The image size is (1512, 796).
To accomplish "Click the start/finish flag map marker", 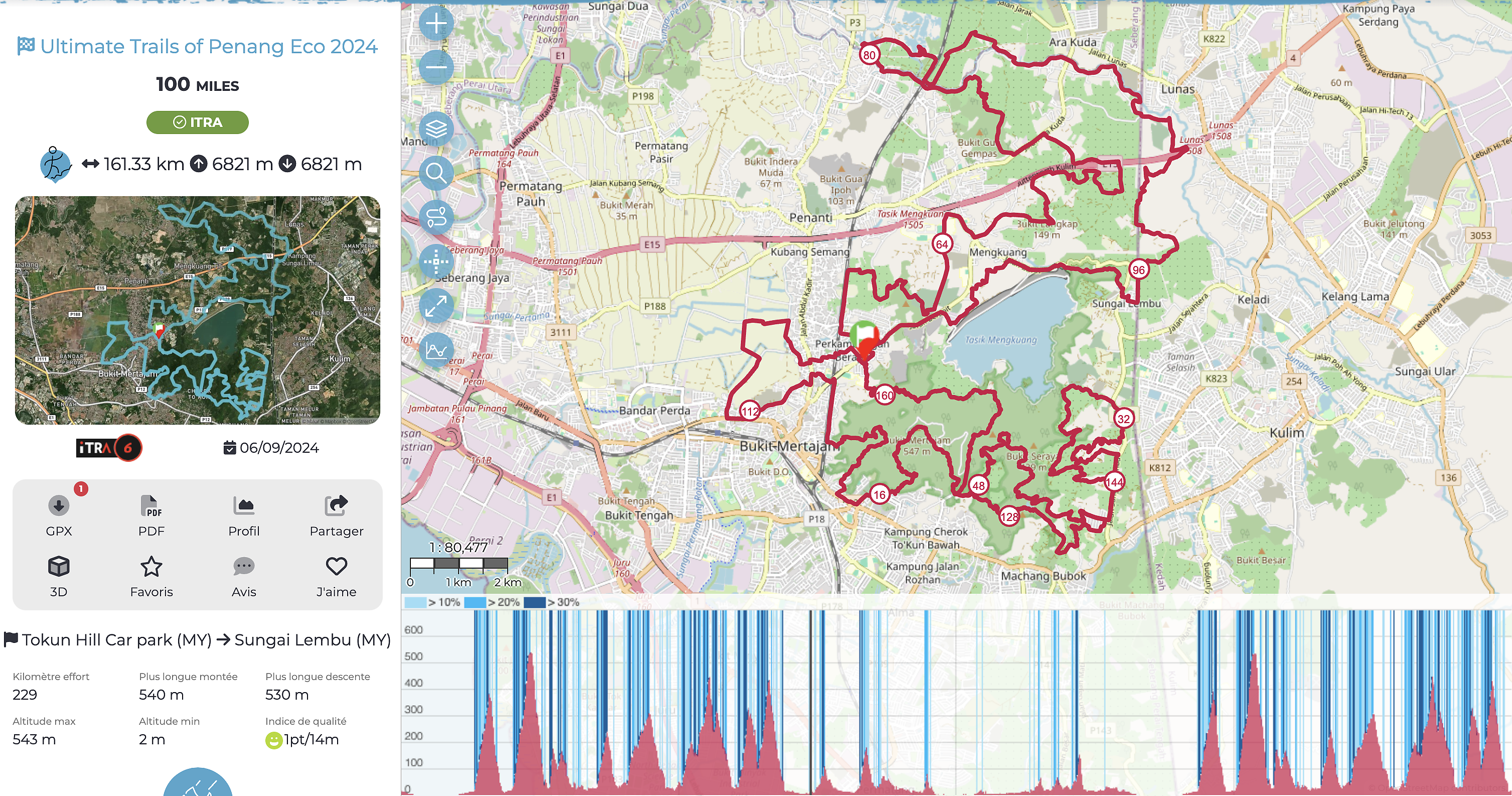I will tap(864, 339).
